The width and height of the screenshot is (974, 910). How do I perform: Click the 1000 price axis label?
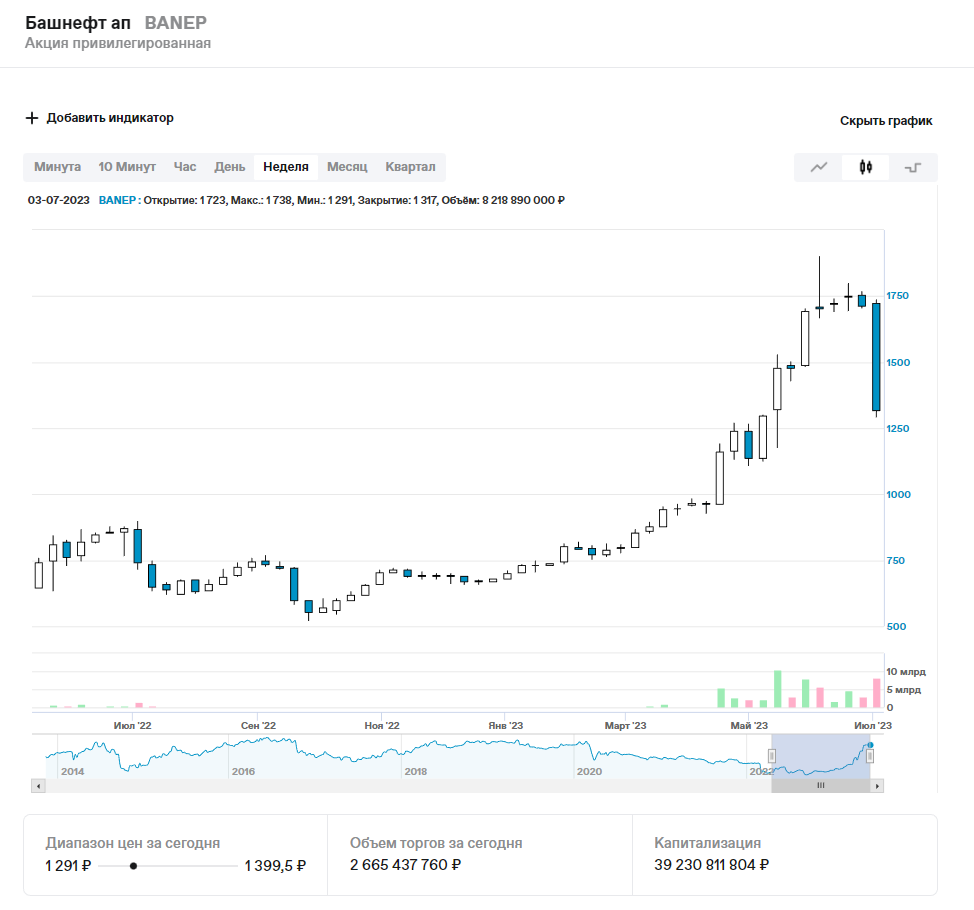tap(898, 494)
